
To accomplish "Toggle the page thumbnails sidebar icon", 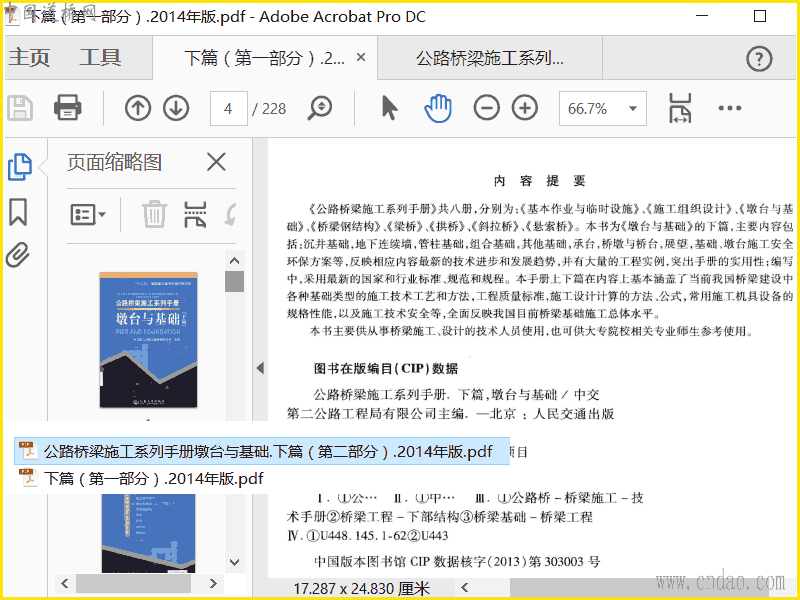I will (x=20, y=167).
